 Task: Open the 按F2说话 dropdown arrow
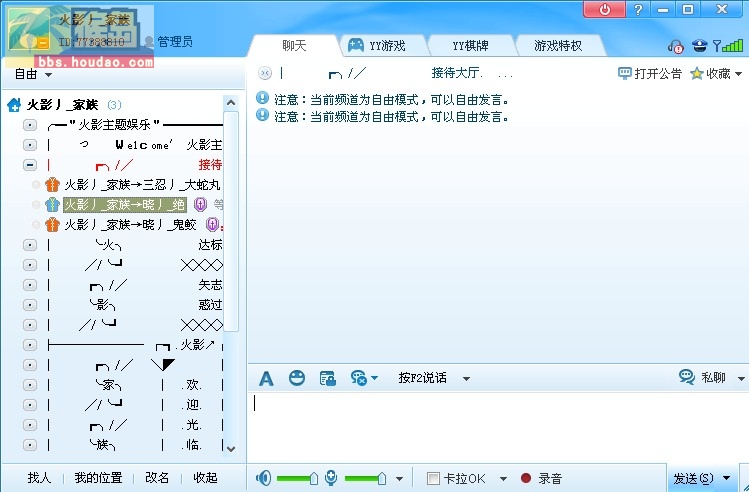click(x=466, y=379)
